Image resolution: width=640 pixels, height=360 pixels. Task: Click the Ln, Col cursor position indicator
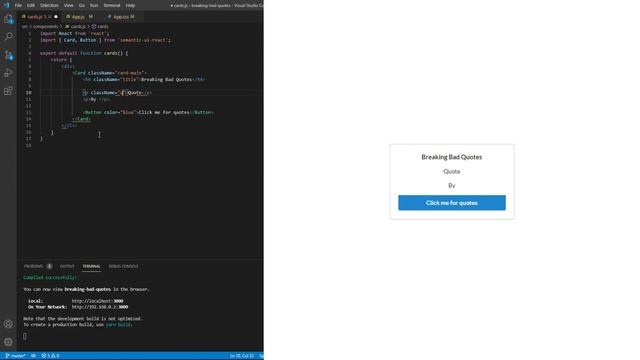coord(242,356)
